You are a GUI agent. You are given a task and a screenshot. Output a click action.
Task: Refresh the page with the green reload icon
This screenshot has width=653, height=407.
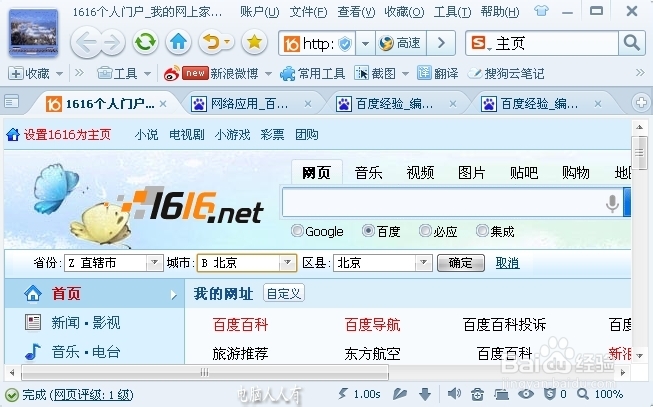[x=145, y=42]
